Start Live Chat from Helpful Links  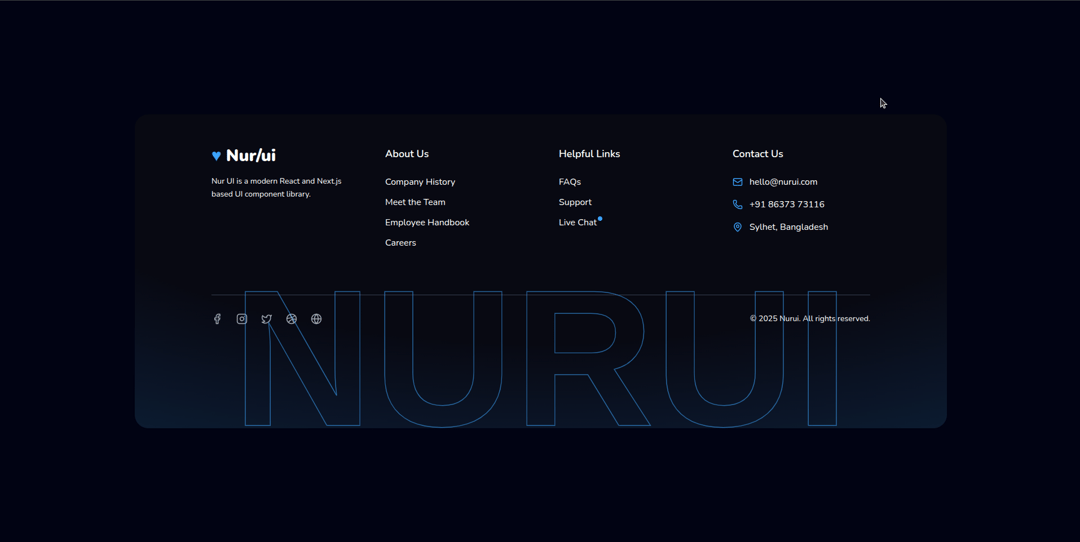[578, 222]
